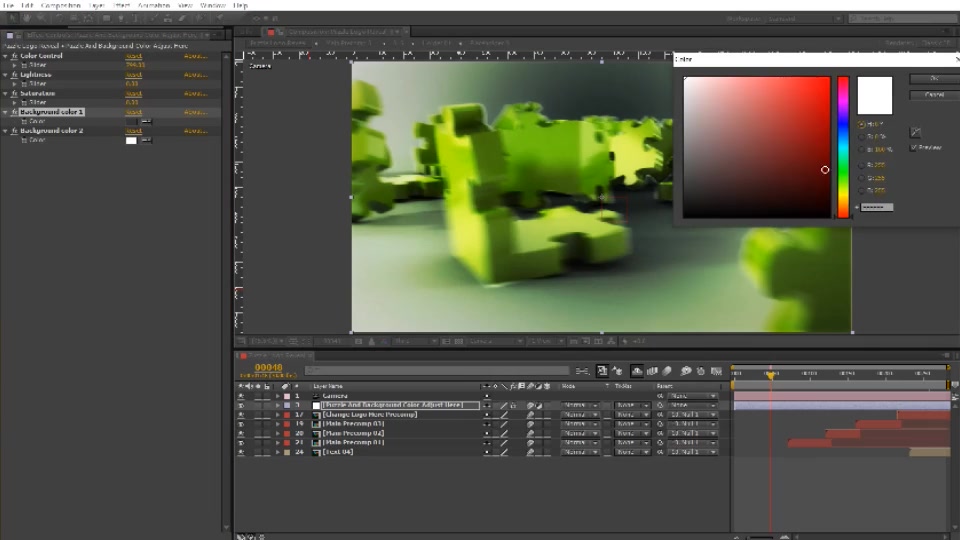Image resolution: width=960 pixels, height=540 pixels.
Task: Click the Background color 2 white swatch
Action: 131,140
